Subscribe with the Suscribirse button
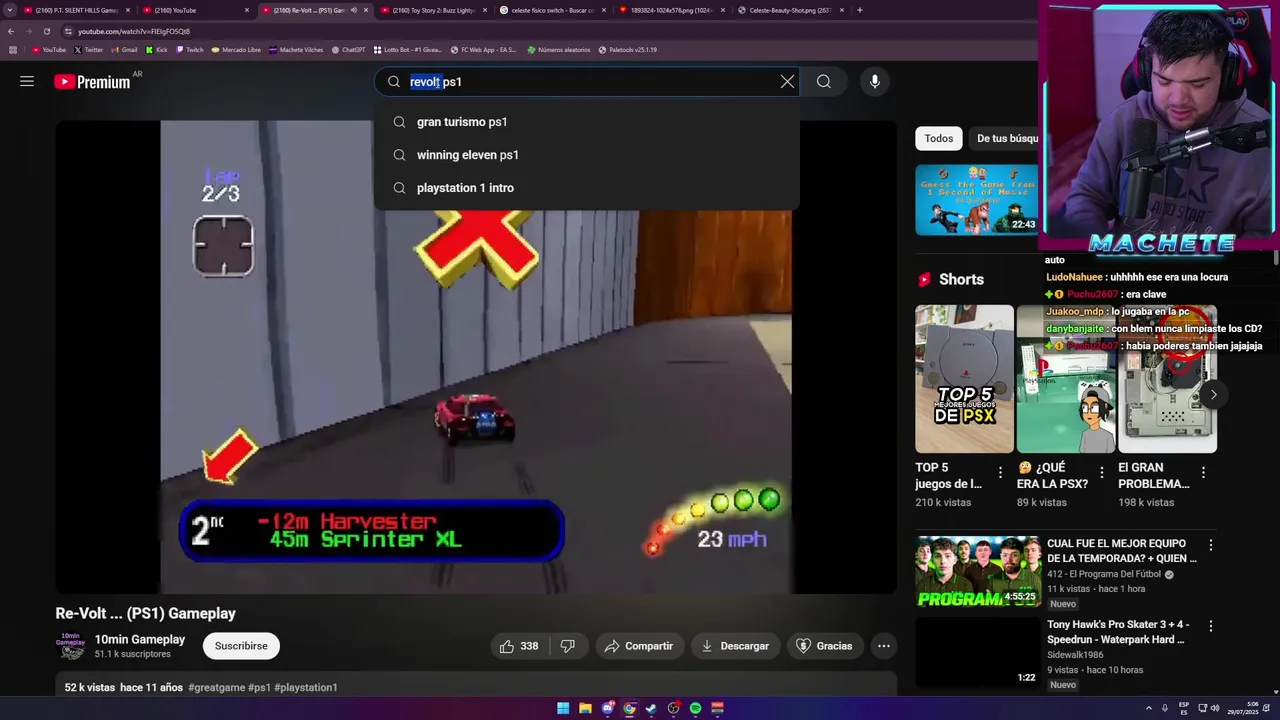 click(x=241, y=646)
